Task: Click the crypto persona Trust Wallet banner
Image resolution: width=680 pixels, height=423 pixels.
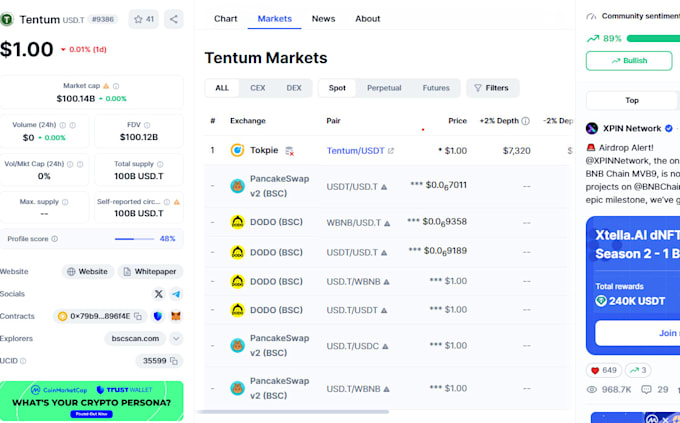Action: tap(92, 401)
